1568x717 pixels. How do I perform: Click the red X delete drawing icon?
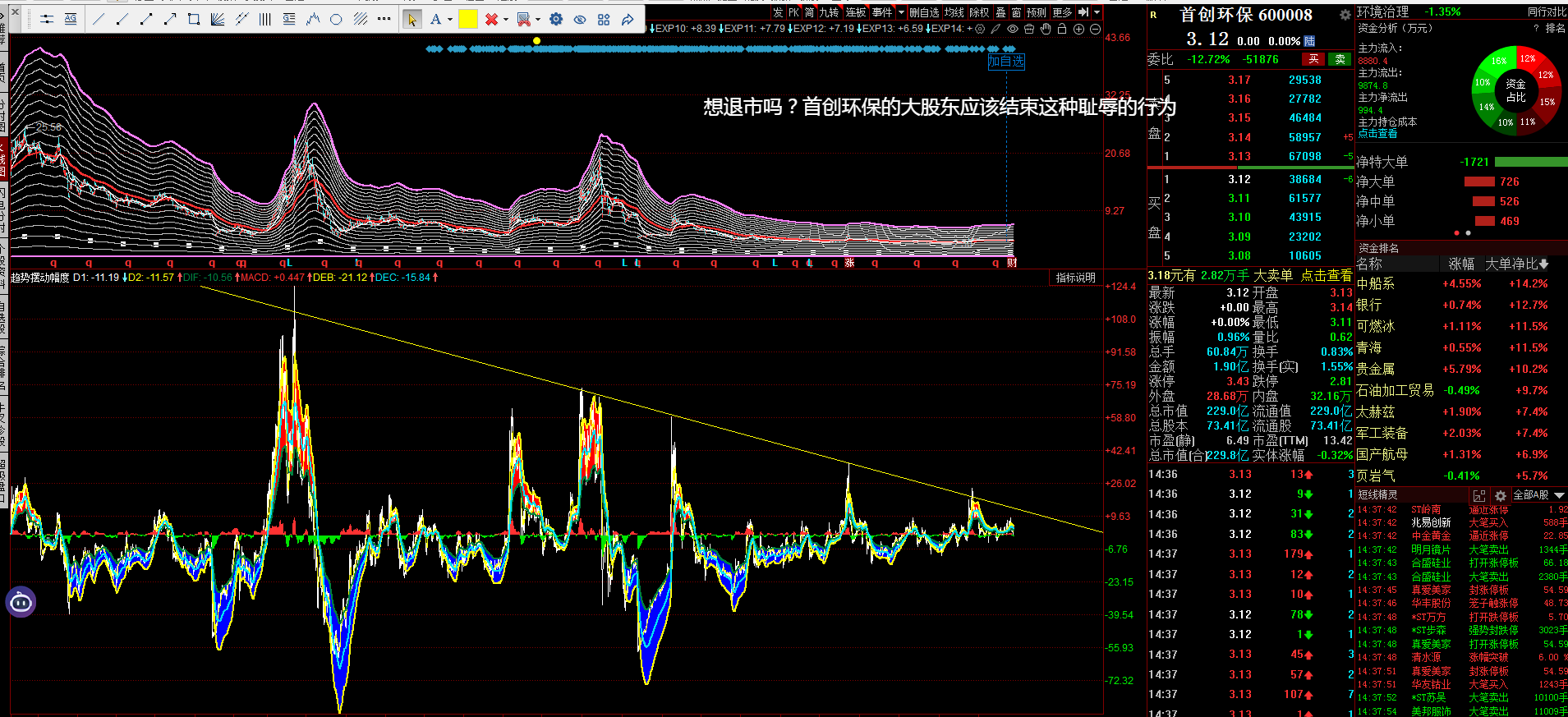(491, 19)
